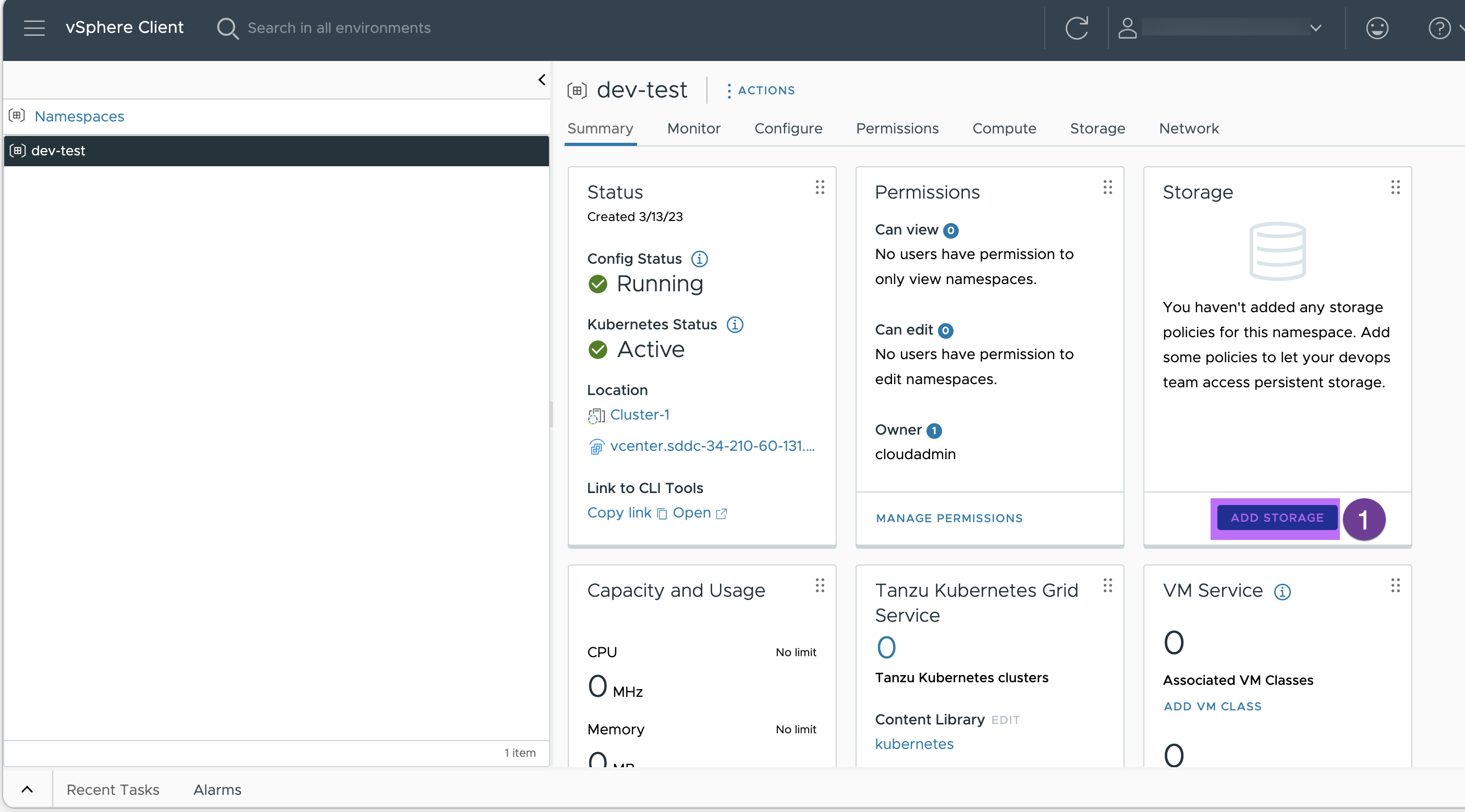Click the Namespaces link in sidebar
1465x812 pixels.
[x=79, y=116]
